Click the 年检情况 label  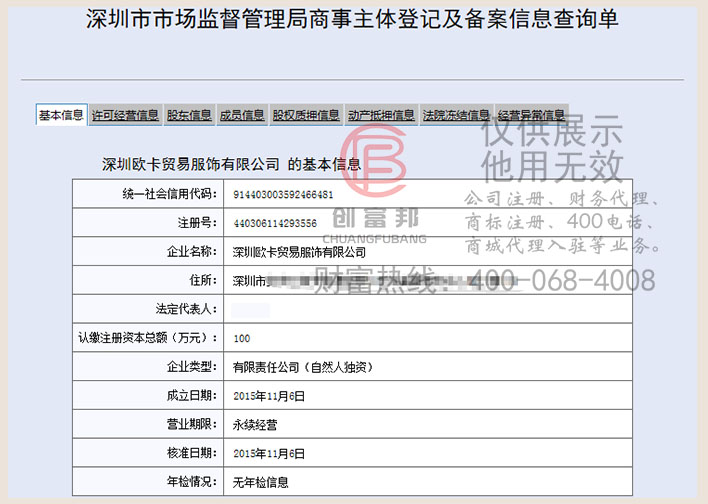coord(192,481)
